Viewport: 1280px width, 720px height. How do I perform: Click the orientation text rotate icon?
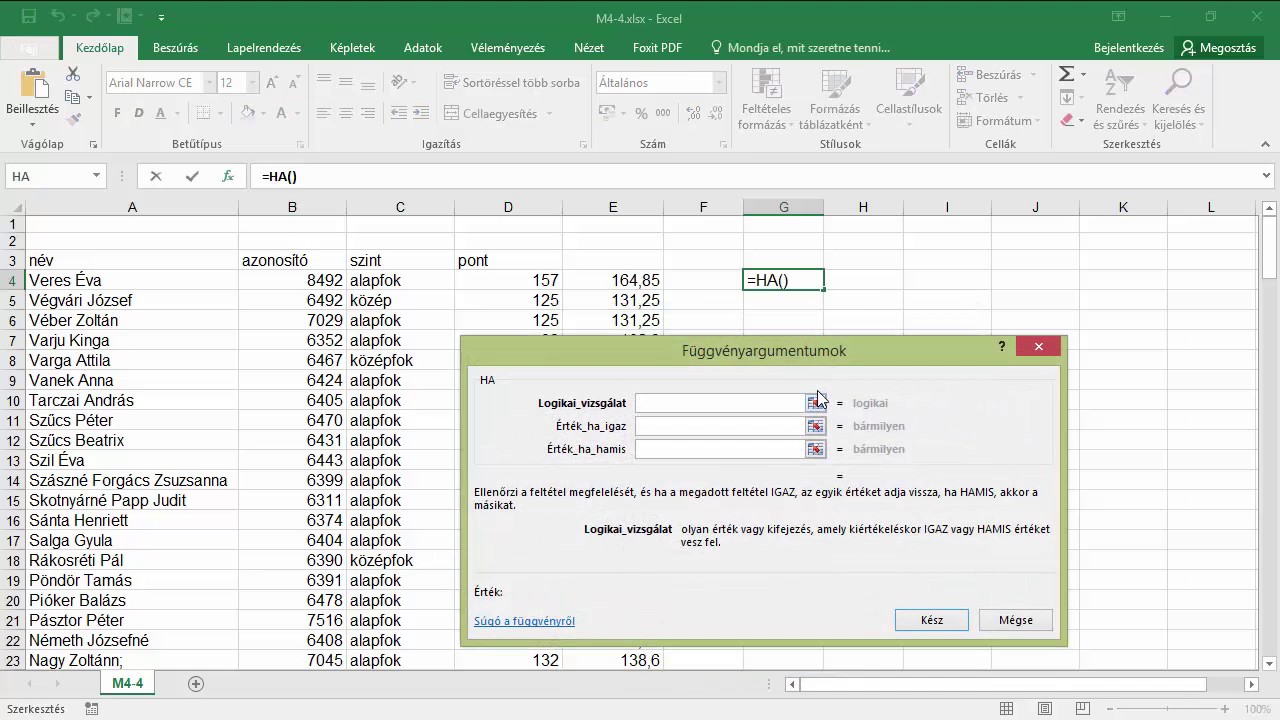pos(400,83)
